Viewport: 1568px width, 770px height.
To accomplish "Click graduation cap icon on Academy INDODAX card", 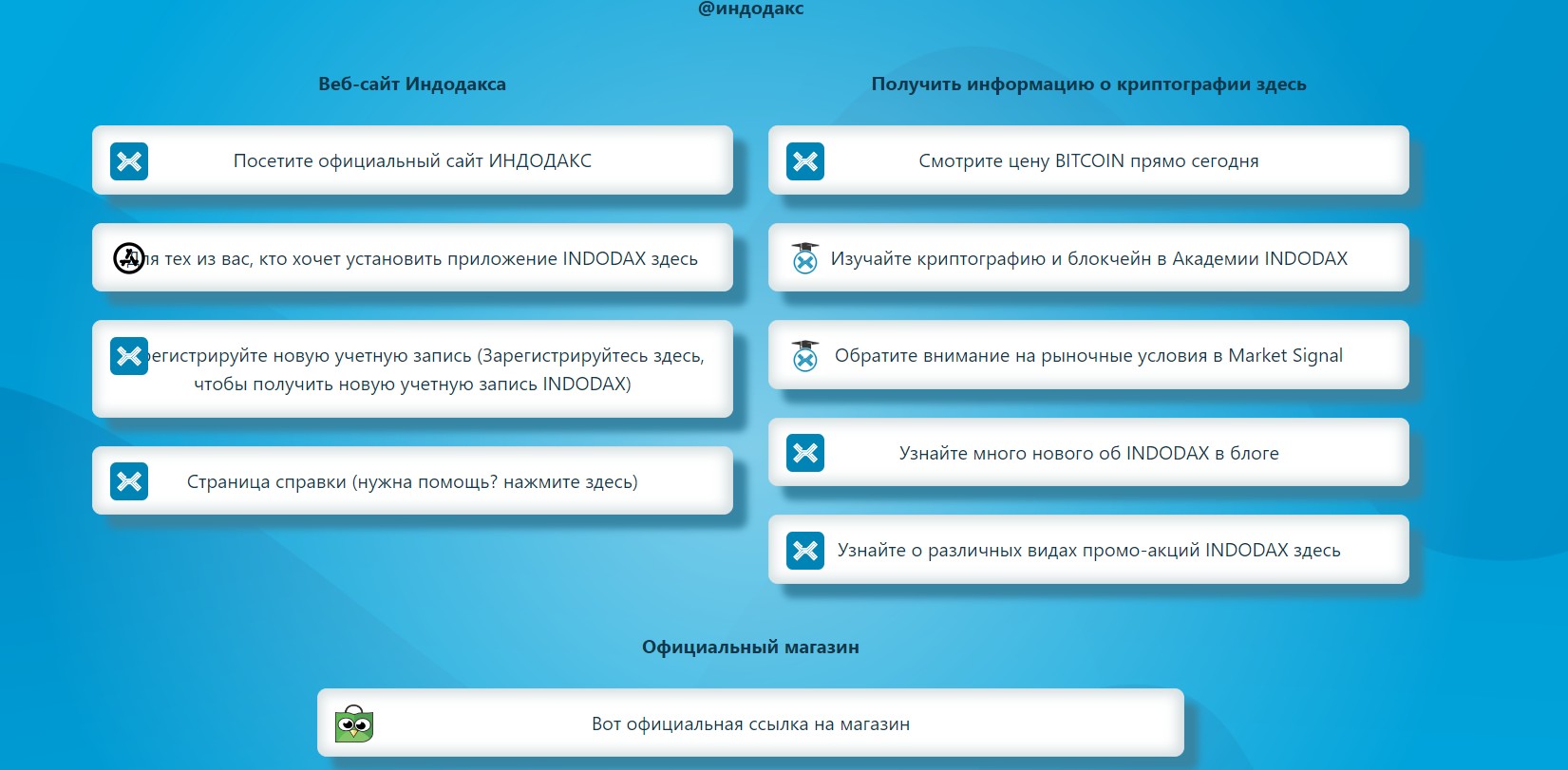I will 805,258.
